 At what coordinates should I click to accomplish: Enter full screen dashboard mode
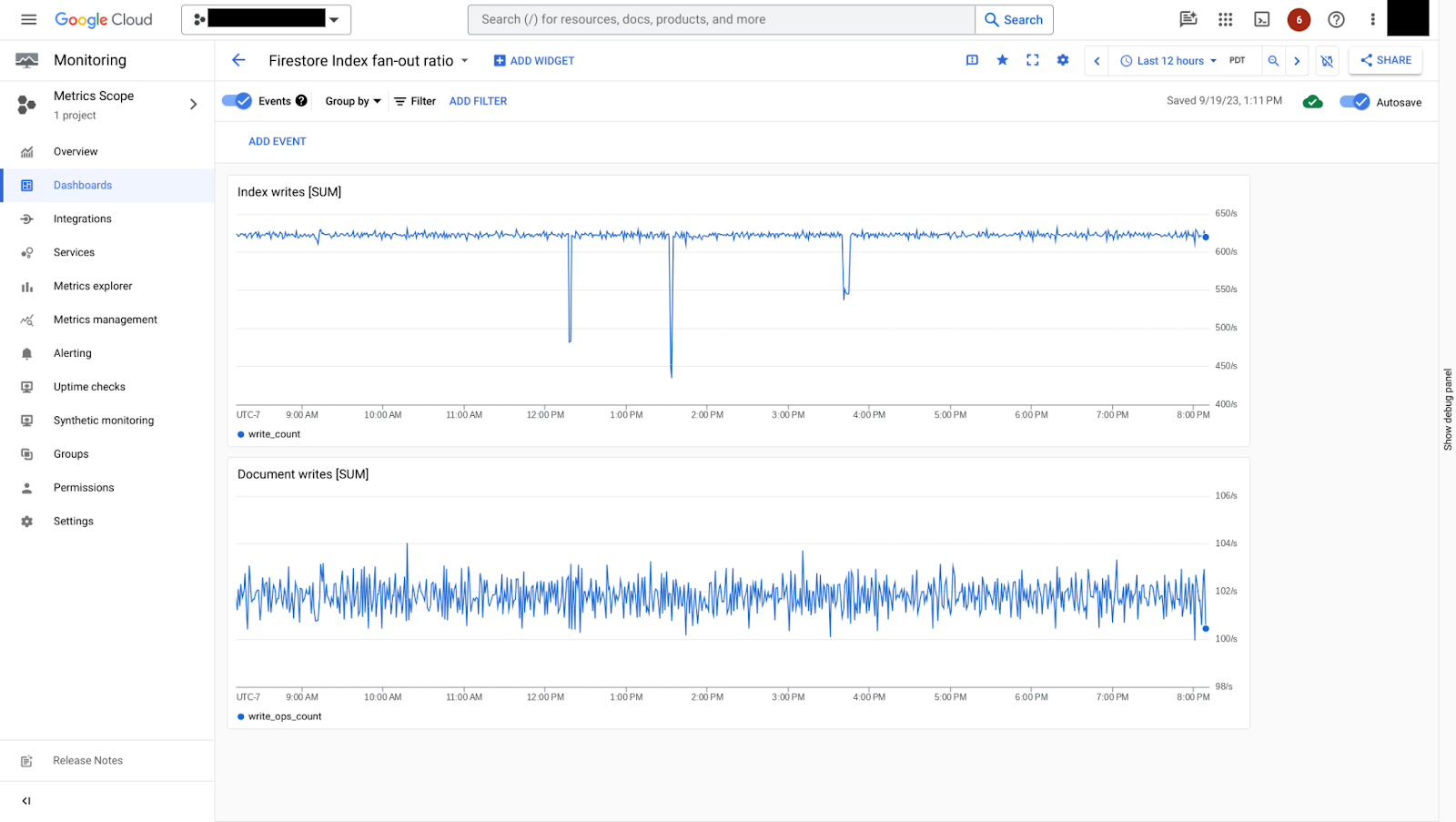(1032, 60)
